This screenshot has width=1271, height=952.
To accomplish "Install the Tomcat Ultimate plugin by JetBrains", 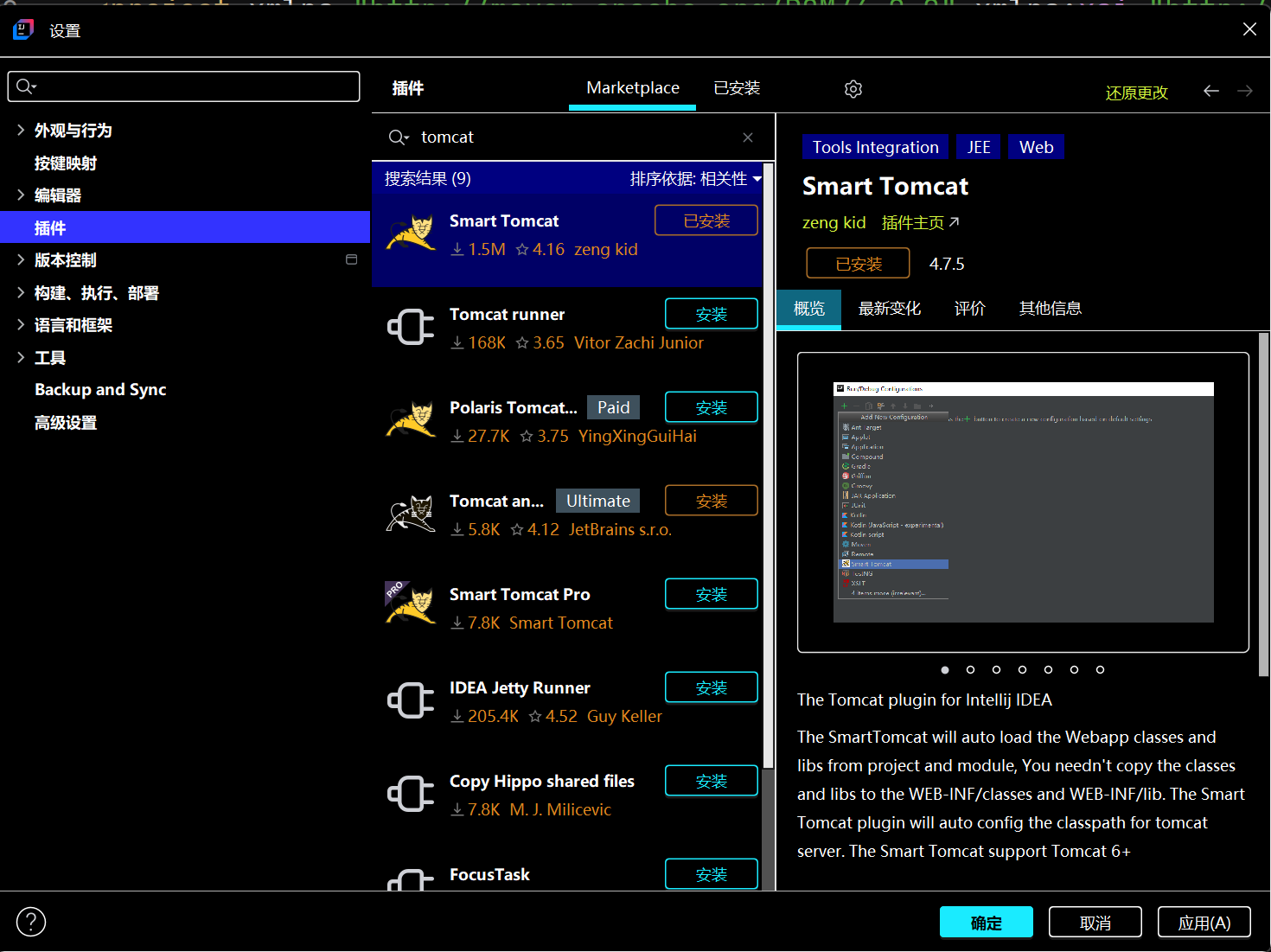I will coord(712,501).
